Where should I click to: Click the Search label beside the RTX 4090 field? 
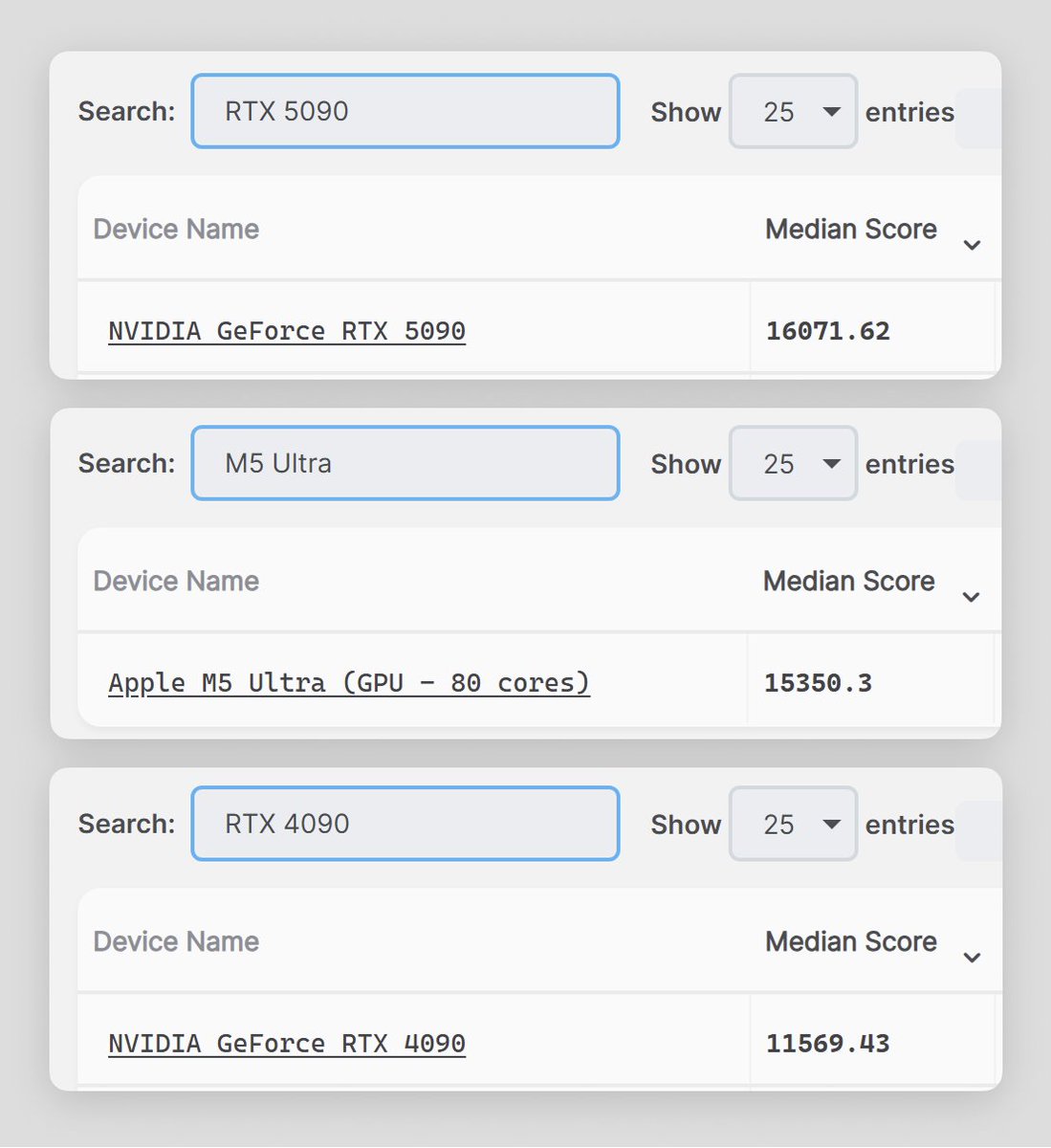(126, 825)
